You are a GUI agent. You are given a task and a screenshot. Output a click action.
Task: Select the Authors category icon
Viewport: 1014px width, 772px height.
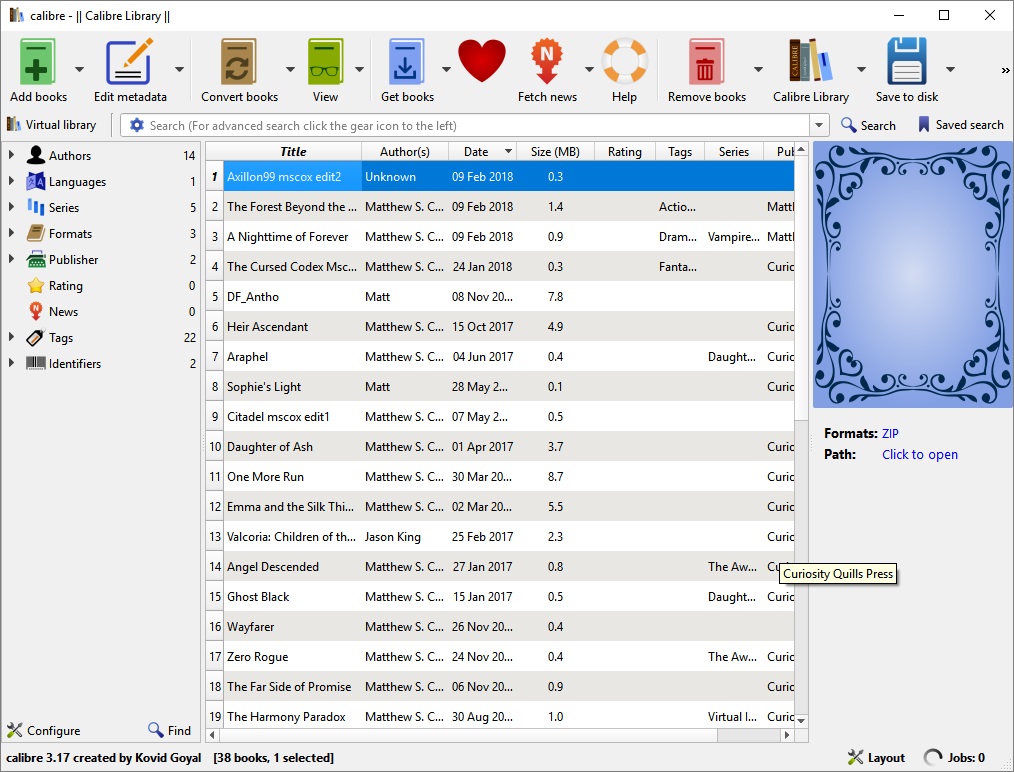tap(36, 155)
